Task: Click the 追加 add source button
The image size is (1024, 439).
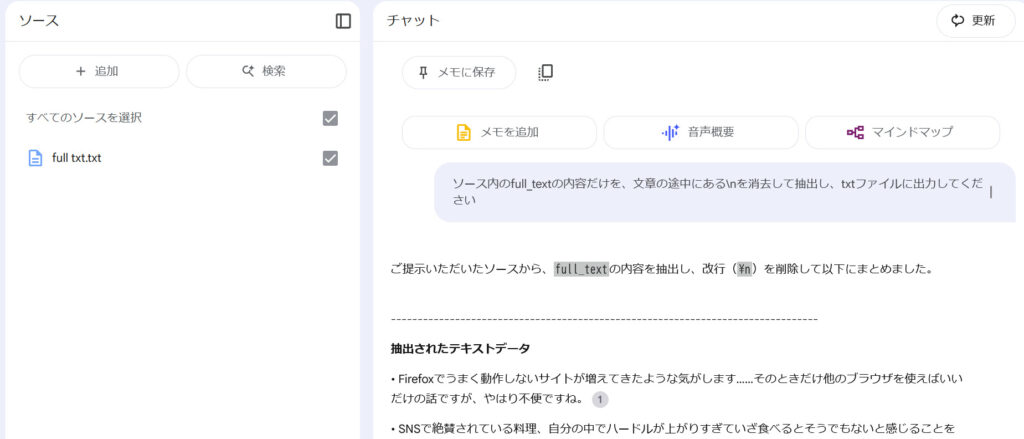Action: [99, 71]
